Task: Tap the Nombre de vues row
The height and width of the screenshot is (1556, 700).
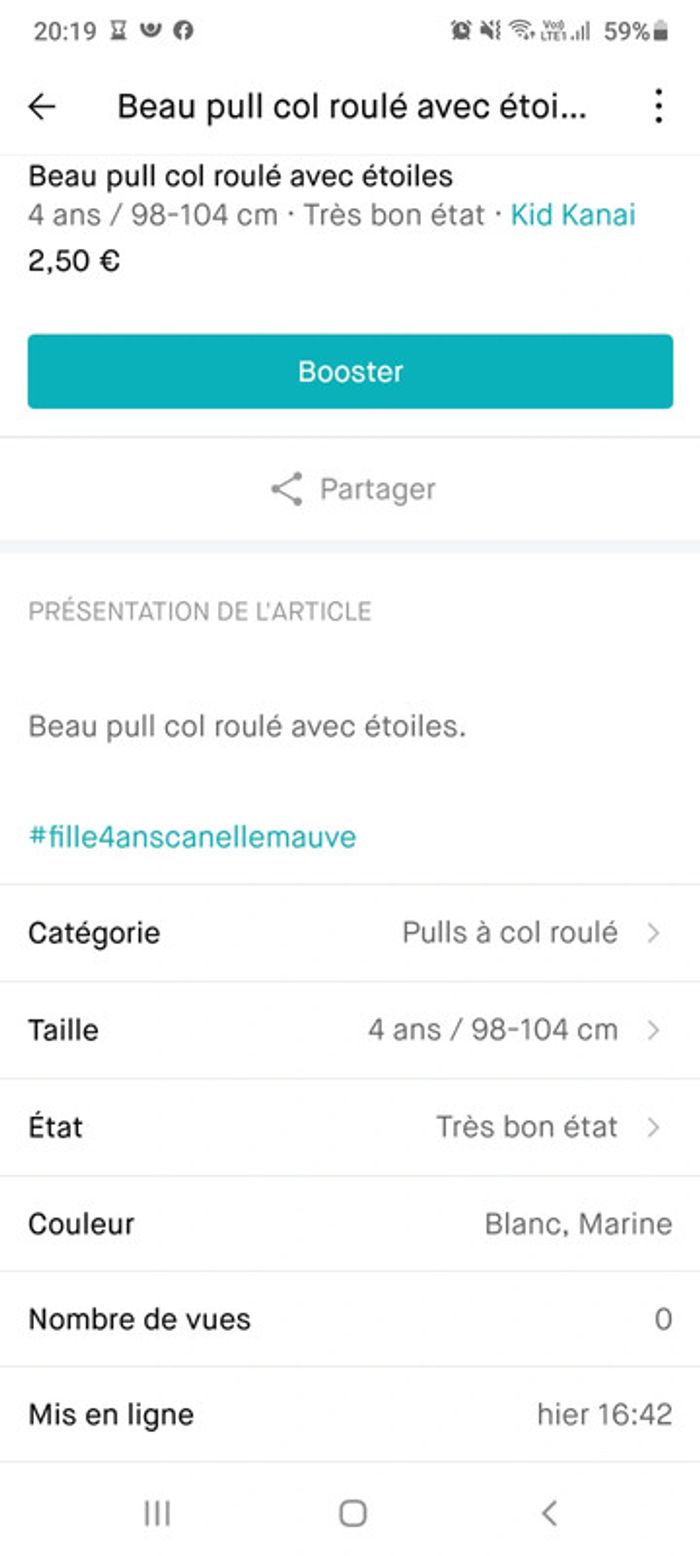Action: click(x=350, y=1320)
